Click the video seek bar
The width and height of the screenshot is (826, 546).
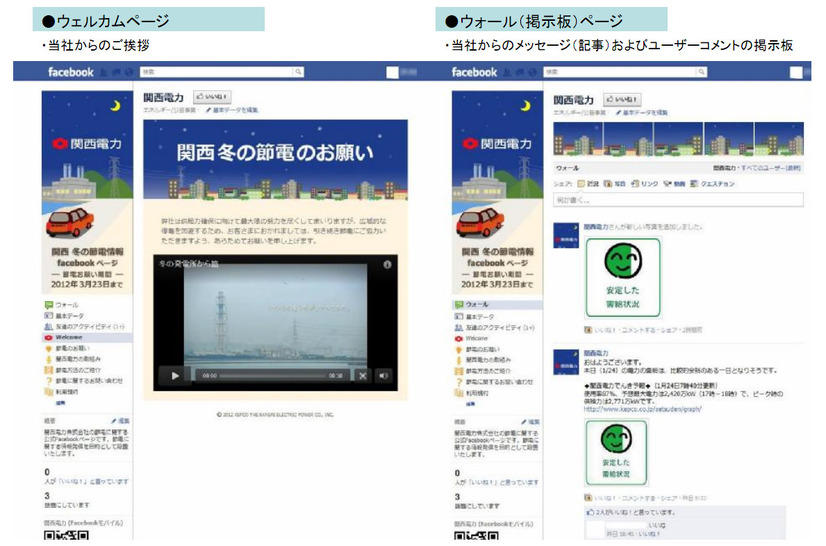[272, 376]
